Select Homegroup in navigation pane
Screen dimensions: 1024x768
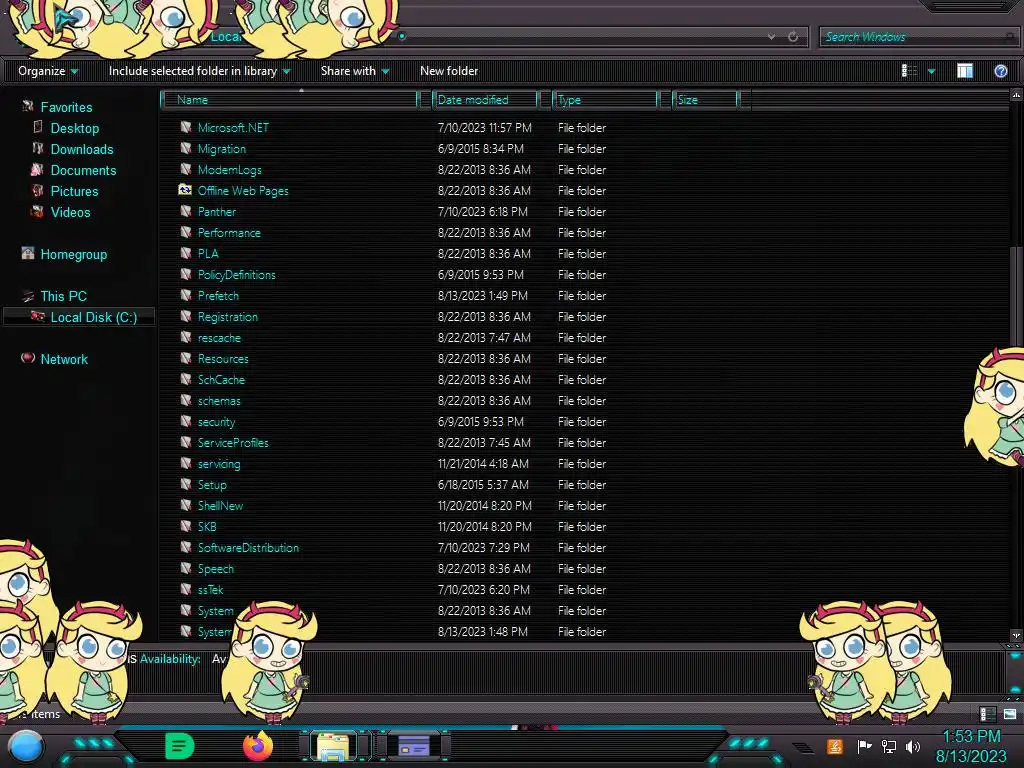(x=73, y=254)
